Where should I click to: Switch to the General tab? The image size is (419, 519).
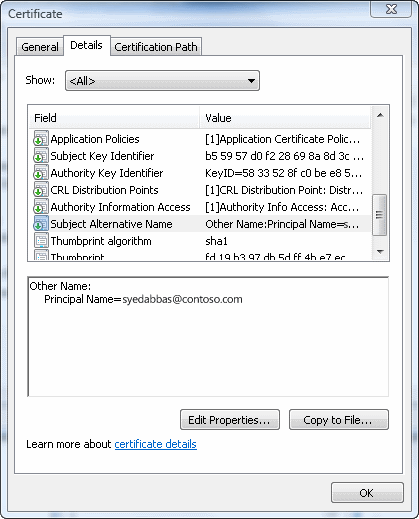click(40, 47)
